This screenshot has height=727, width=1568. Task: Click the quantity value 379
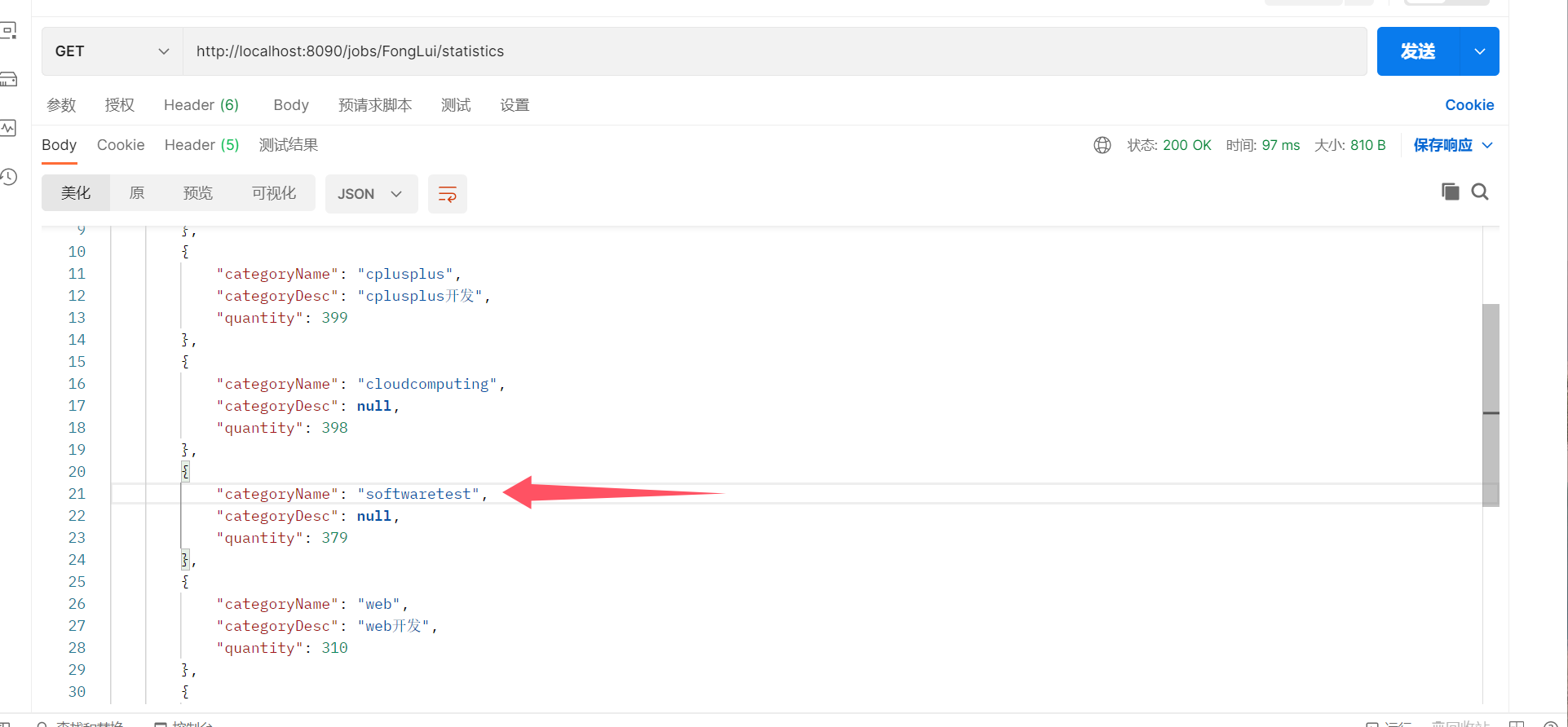coord(334,538)
